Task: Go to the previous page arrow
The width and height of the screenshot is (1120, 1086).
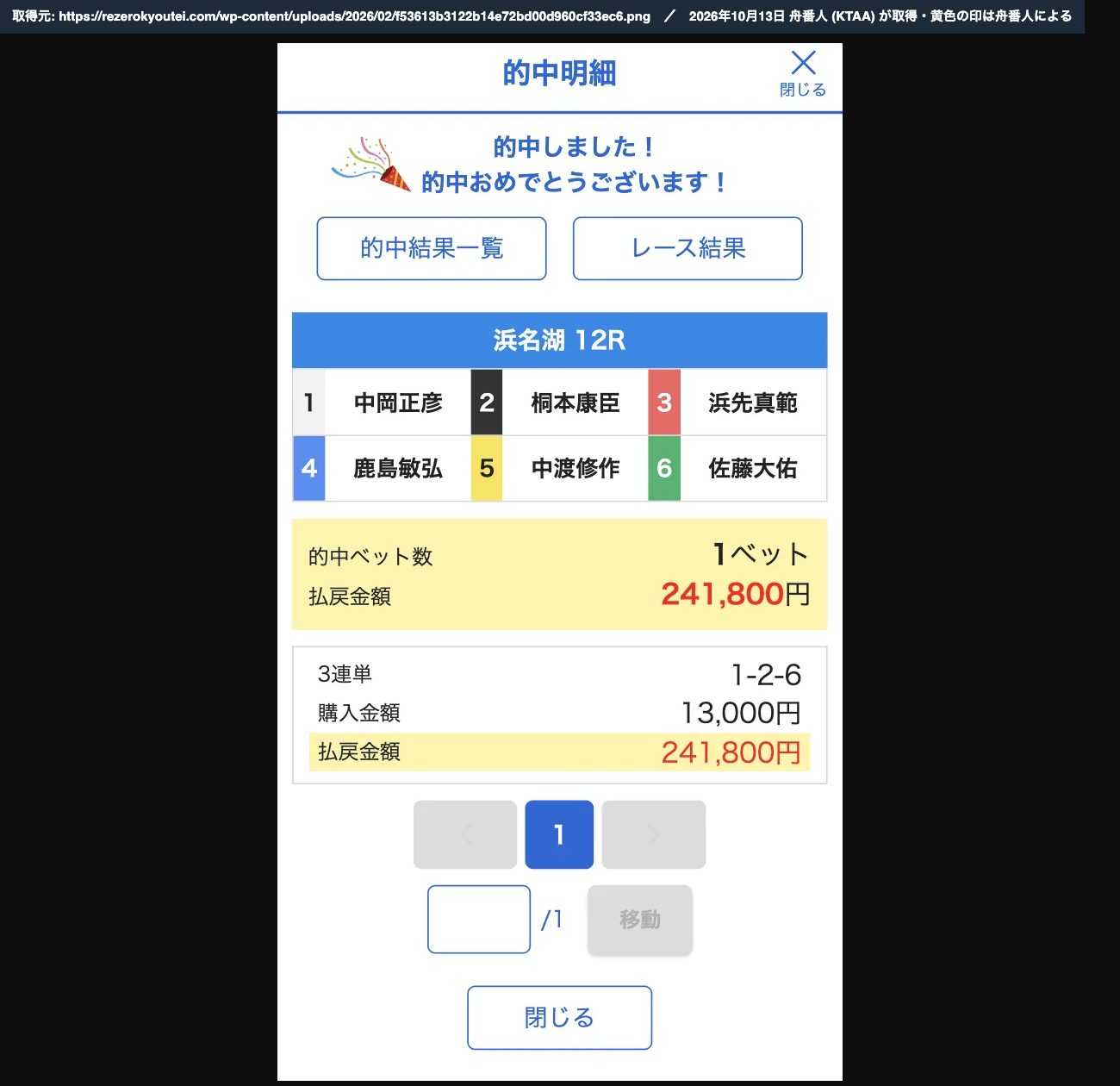Action: 465,834
